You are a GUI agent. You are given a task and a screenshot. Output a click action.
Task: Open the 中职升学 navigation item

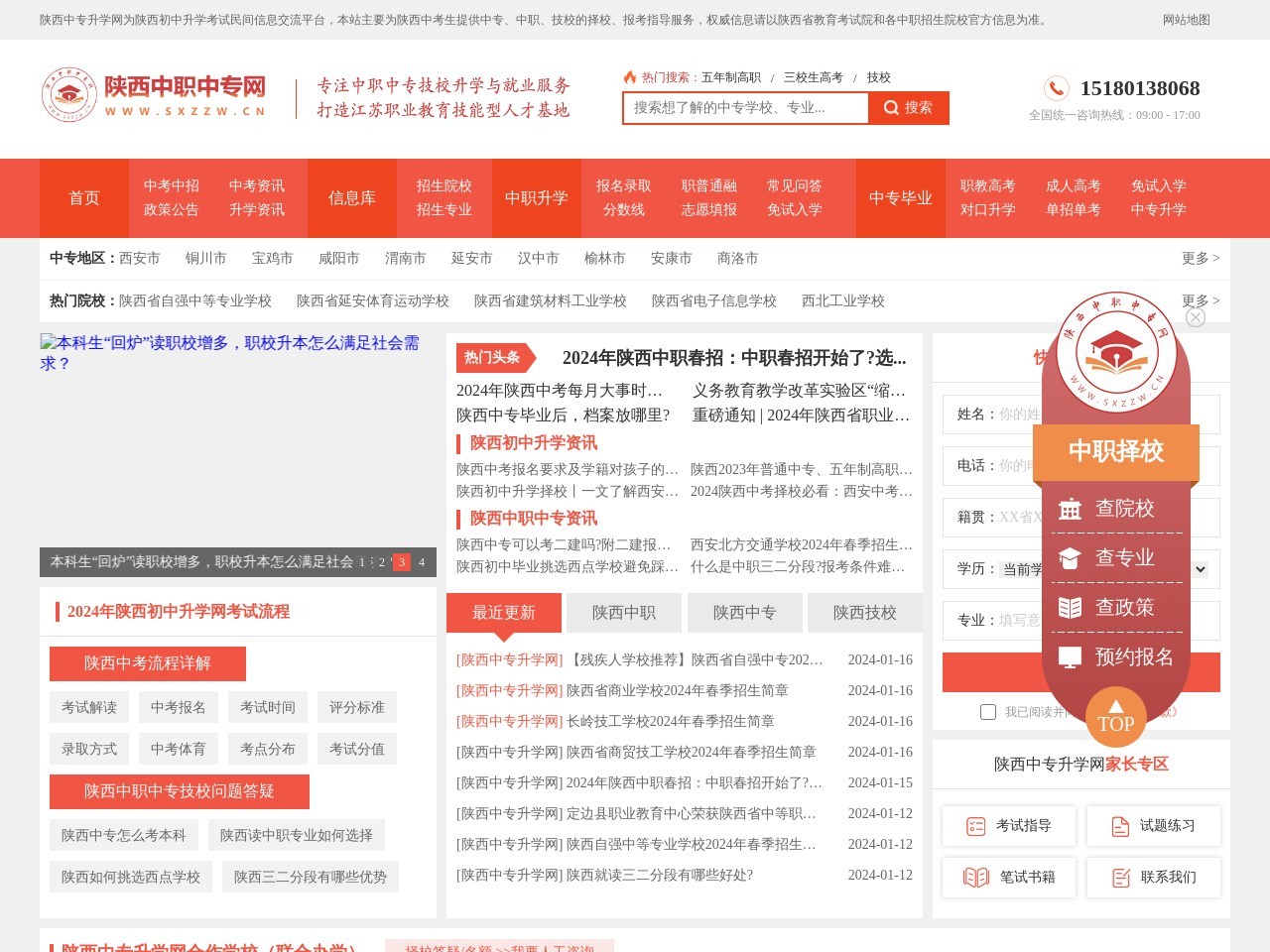click(x=537, y=198)
